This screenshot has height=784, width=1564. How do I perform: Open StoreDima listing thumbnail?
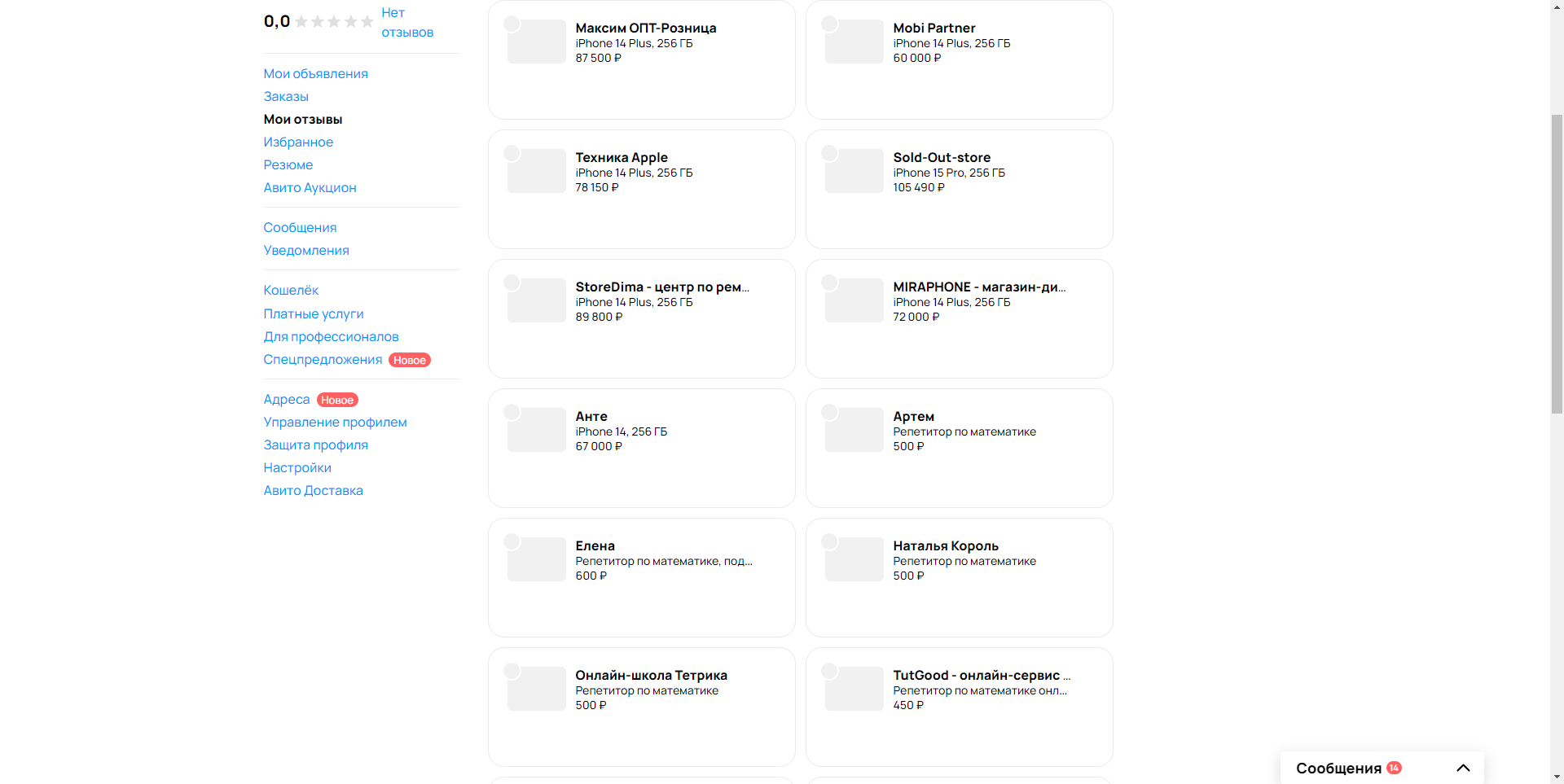(x=537, y=300)
